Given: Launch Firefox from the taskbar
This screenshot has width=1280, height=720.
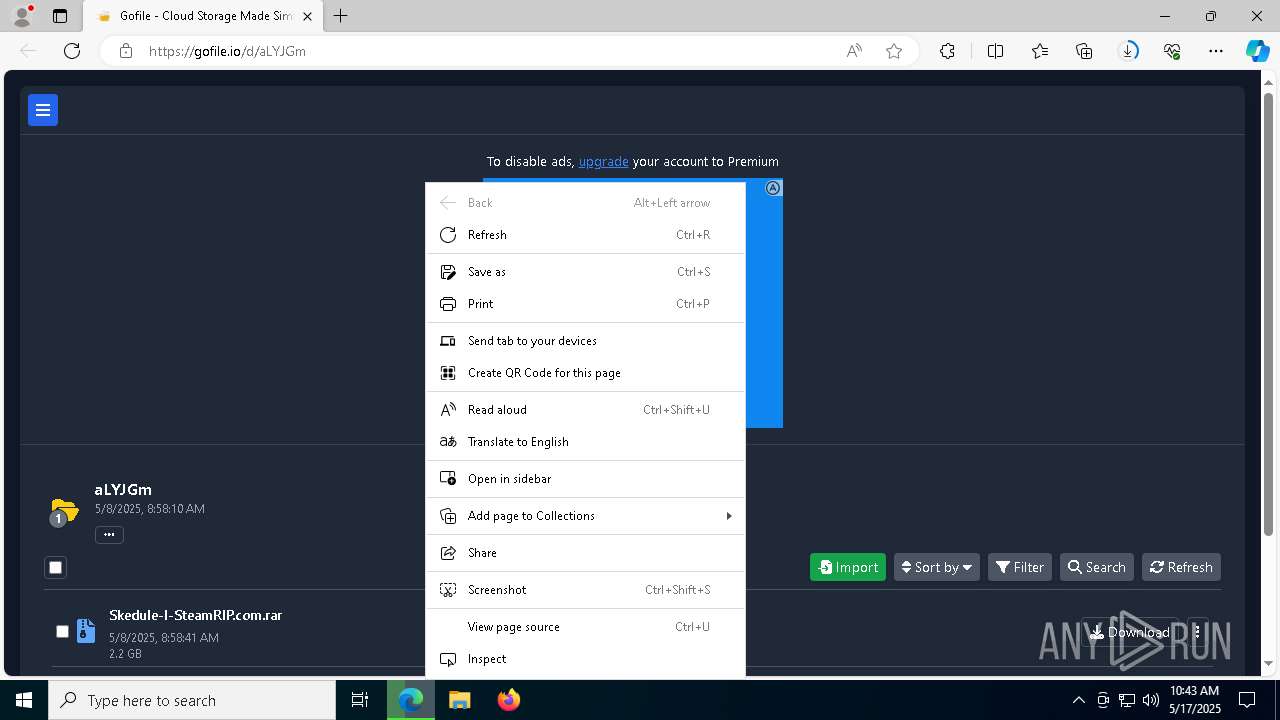Looking at the screenshot, I should [509, 700].
